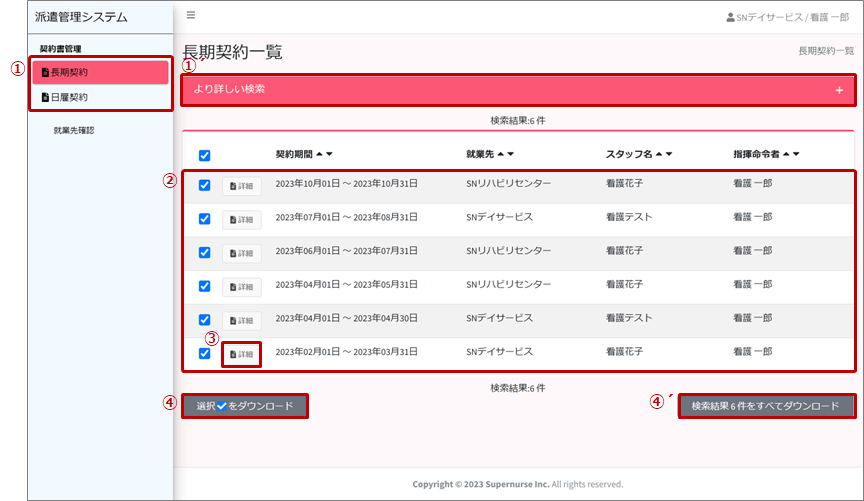Click the plus icon on the search bar
The width and height of the screenshot is (864, 501).
point(839,90)
